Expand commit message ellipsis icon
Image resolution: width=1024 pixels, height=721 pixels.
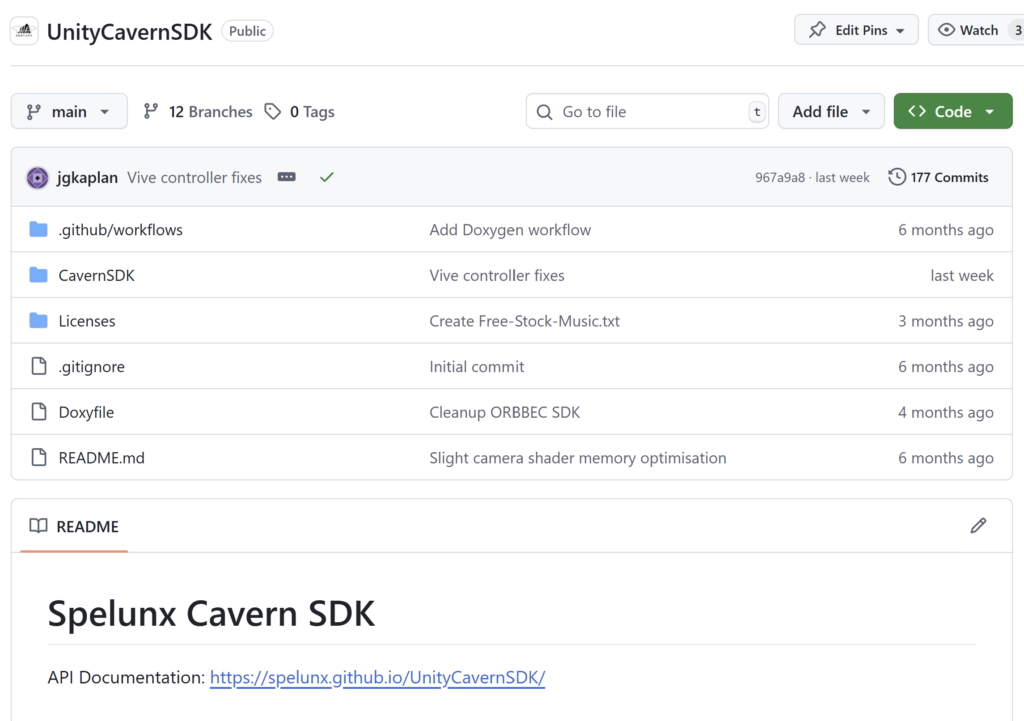tap(287, 177)
